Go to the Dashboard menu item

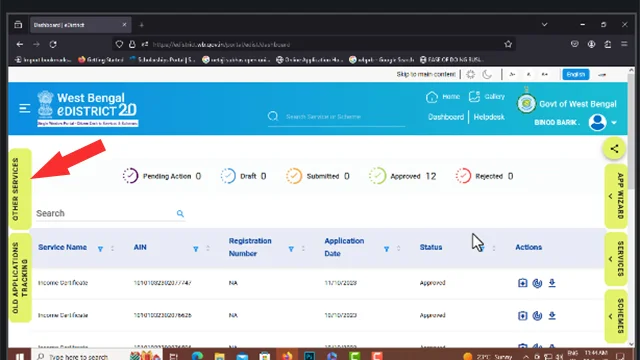point(446,117)
